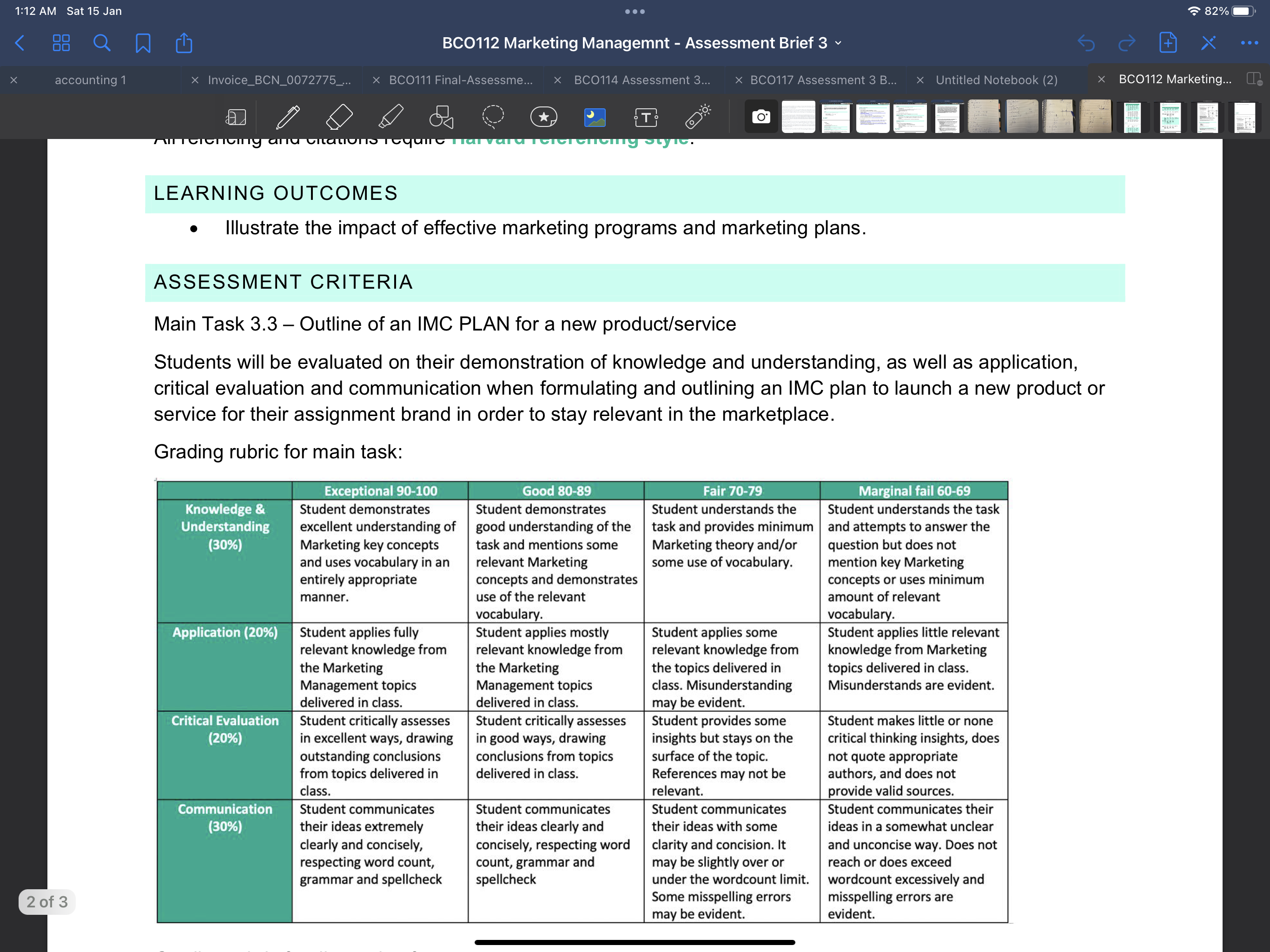This screenshot has width=1270, height=952.
Task: Open search in the document
Action: (102, 43)
